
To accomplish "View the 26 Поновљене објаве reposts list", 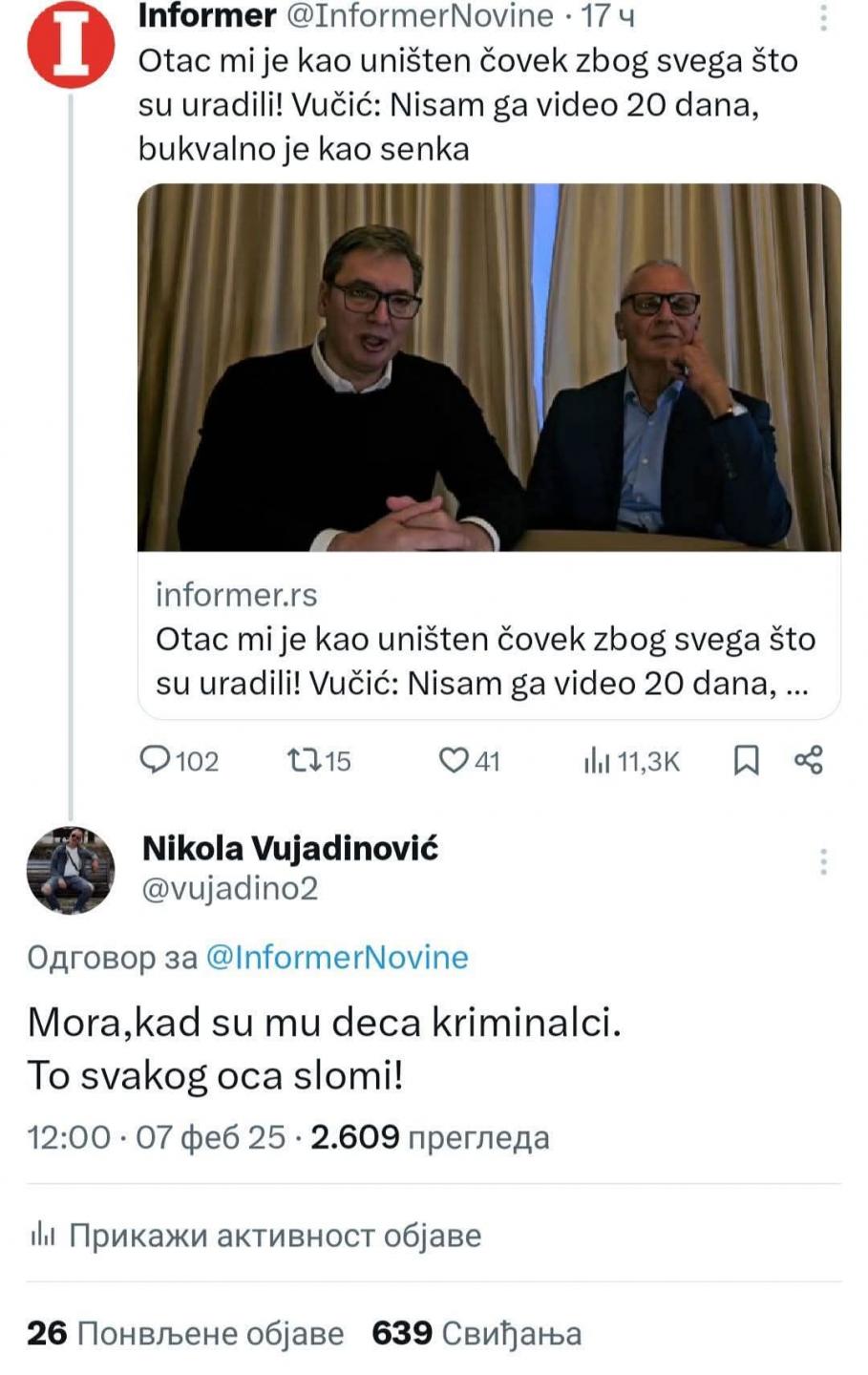I will pos(185,1333).
